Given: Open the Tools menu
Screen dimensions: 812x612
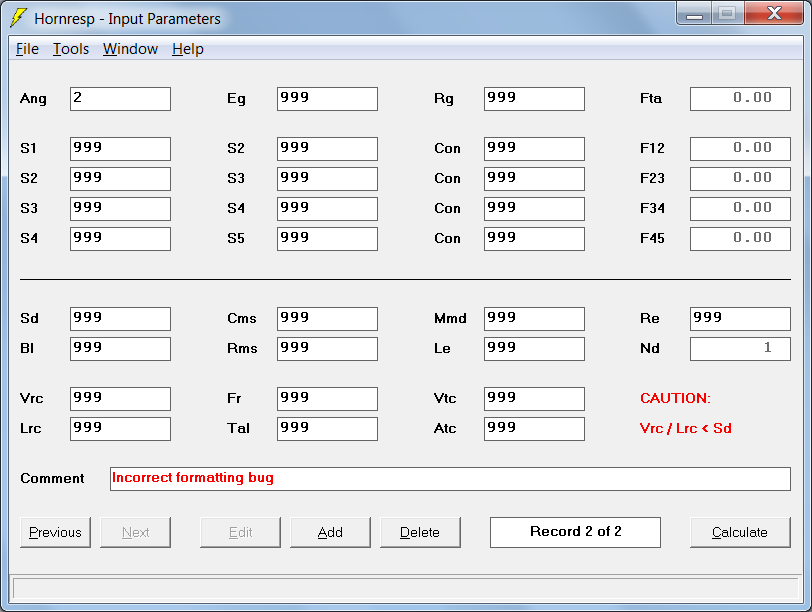Looking at the screenshot, I should (71, 49).
